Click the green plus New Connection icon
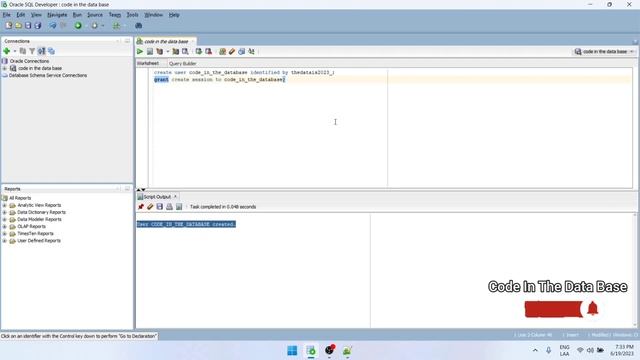 click(x=7, y=51)
